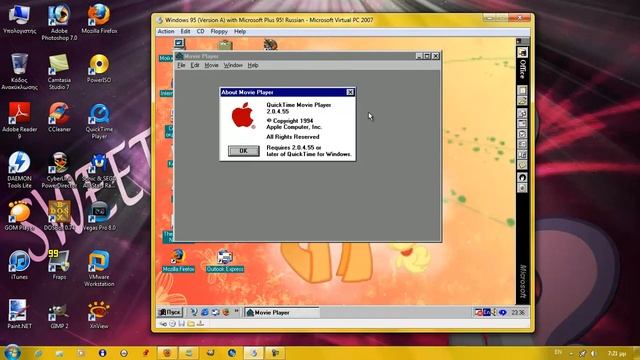Viewport: 640px width, 360px height.
Task: Click first icon on Office shortcut bar
Action: [x=522, y=52]
